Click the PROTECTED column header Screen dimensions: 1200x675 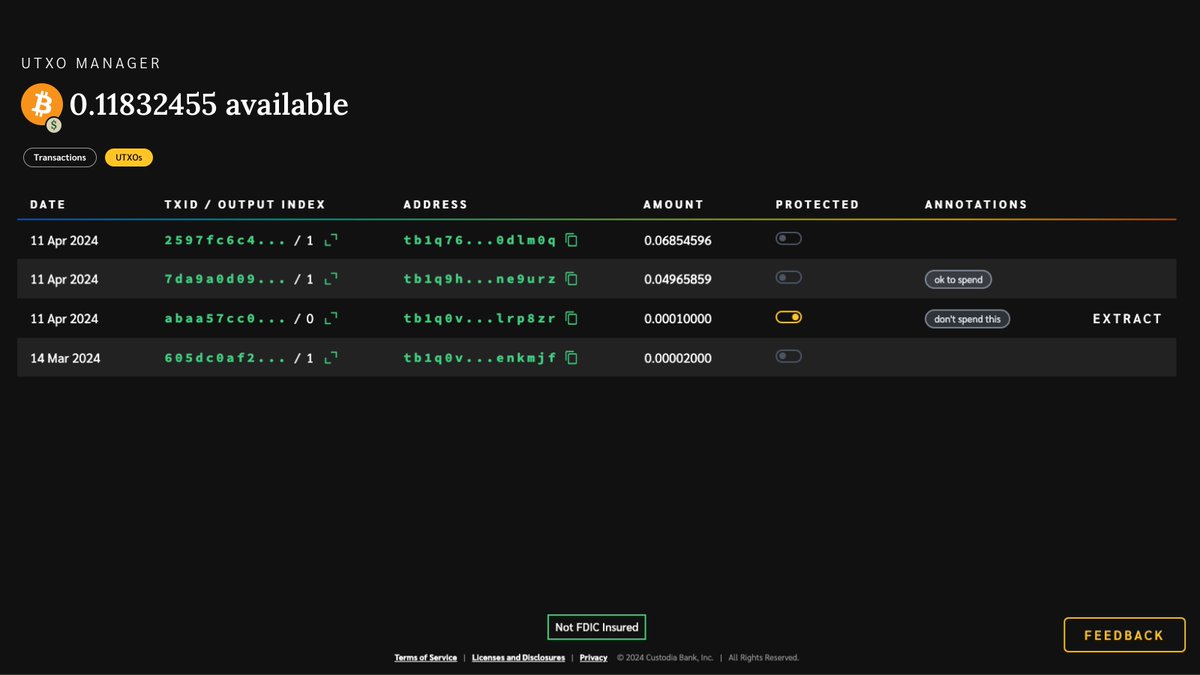point(817,204)
